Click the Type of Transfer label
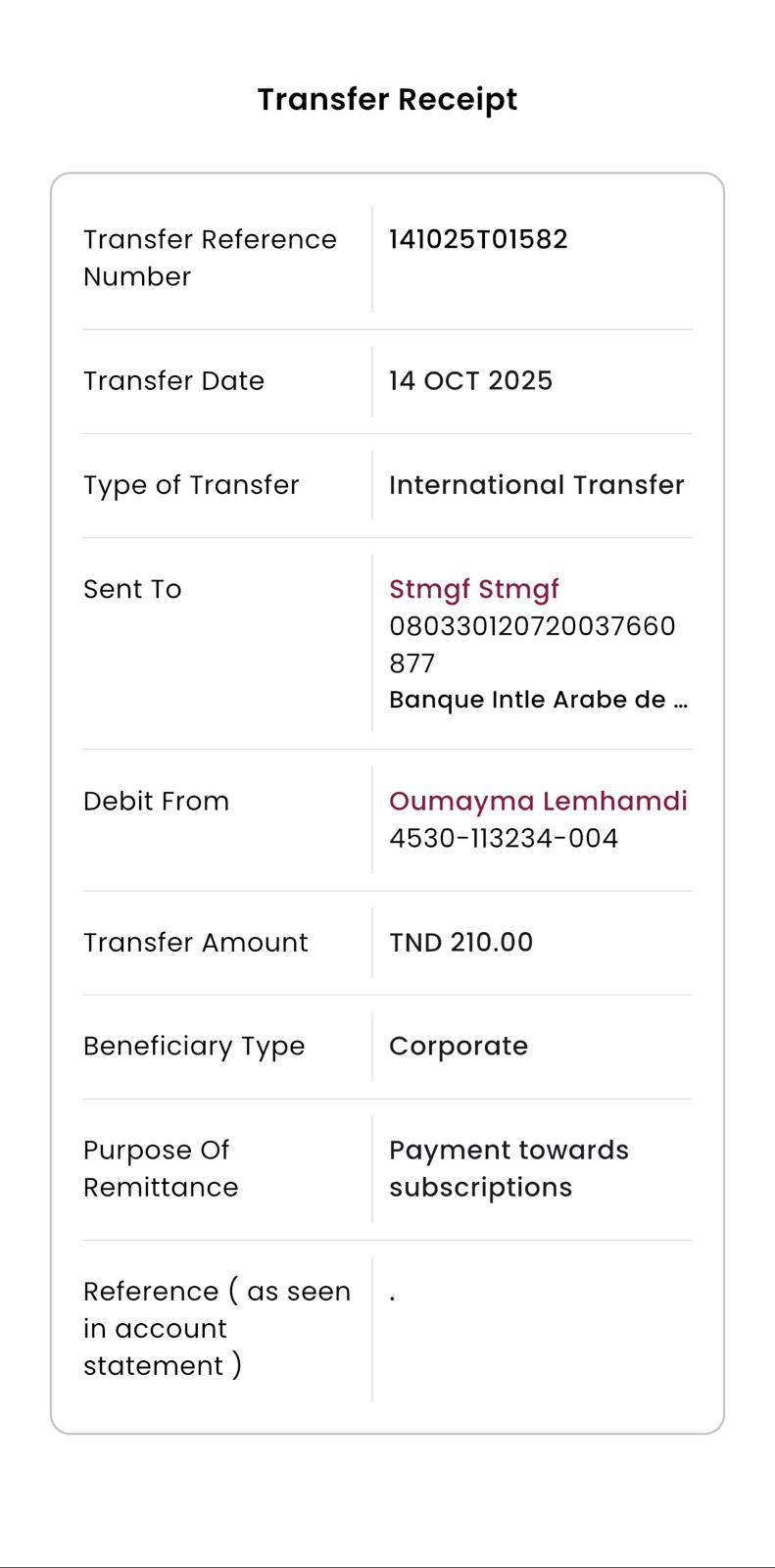 click(191, 485)
